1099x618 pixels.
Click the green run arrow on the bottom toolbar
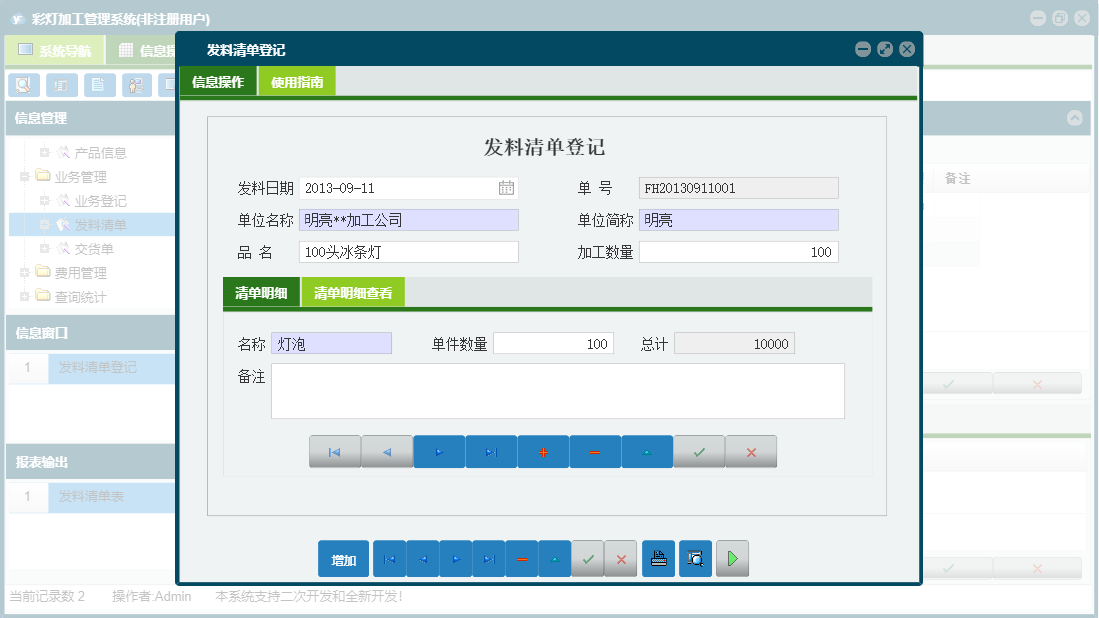coord(731,558)
